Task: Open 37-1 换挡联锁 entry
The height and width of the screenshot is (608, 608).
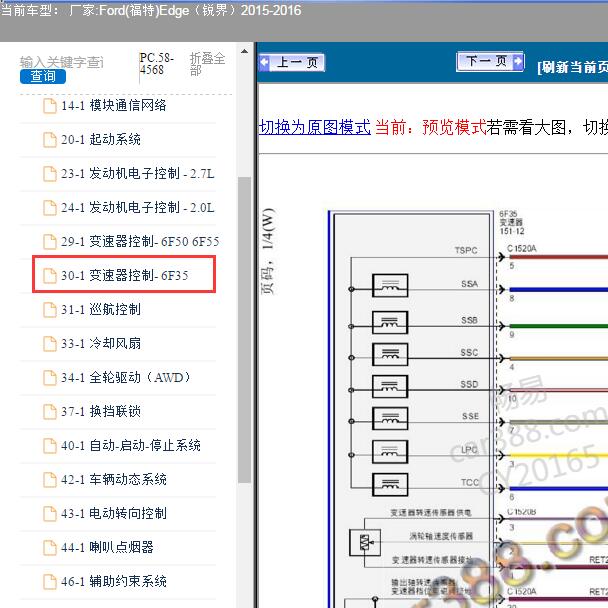Action: [x=101, y=411]
